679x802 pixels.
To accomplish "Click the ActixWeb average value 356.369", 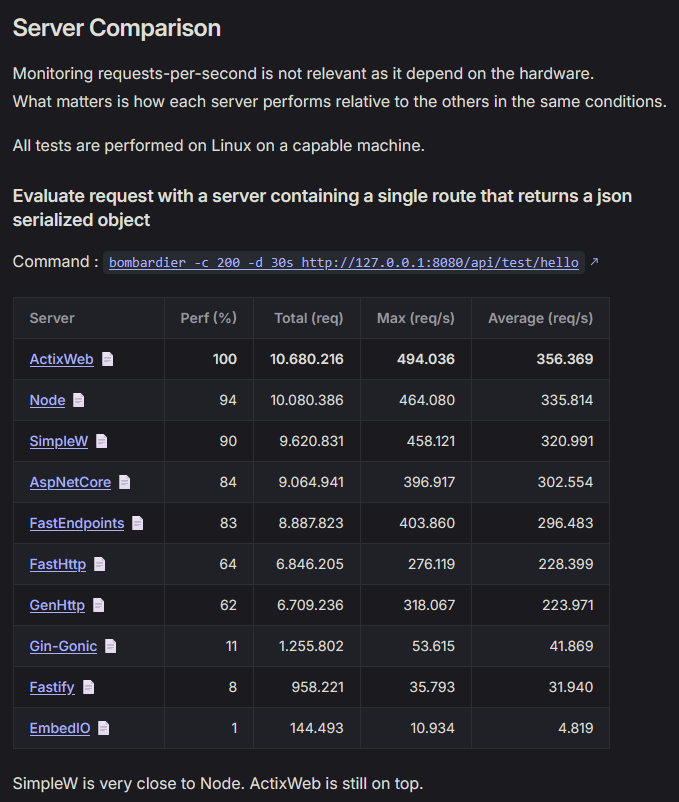I will point(565,359).
